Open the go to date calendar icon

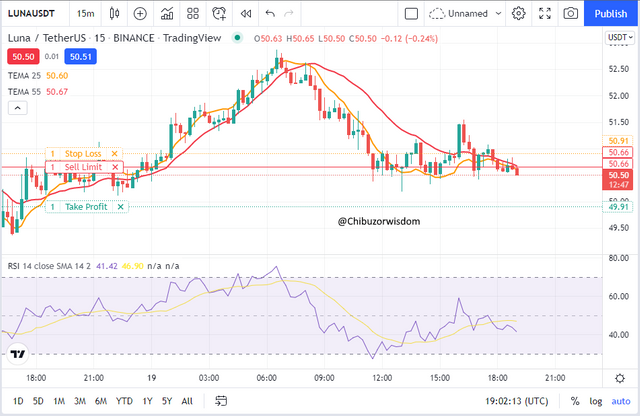click(x=221, y=401)
